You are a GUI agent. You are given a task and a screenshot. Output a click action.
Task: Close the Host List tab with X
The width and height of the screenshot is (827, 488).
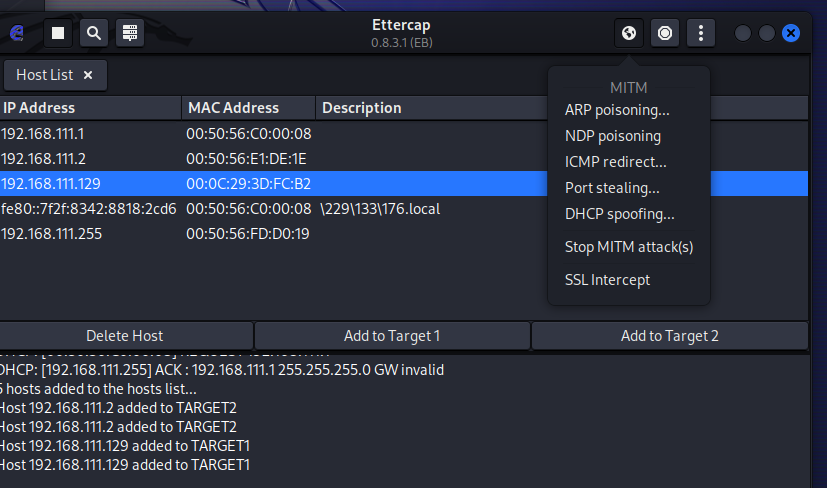pos(88,75)
